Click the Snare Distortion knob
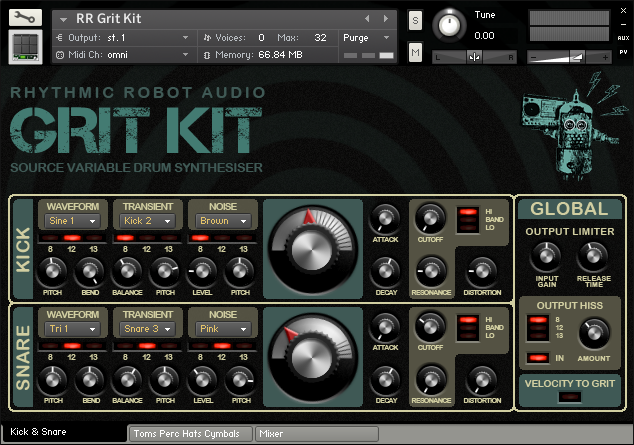 482,380
